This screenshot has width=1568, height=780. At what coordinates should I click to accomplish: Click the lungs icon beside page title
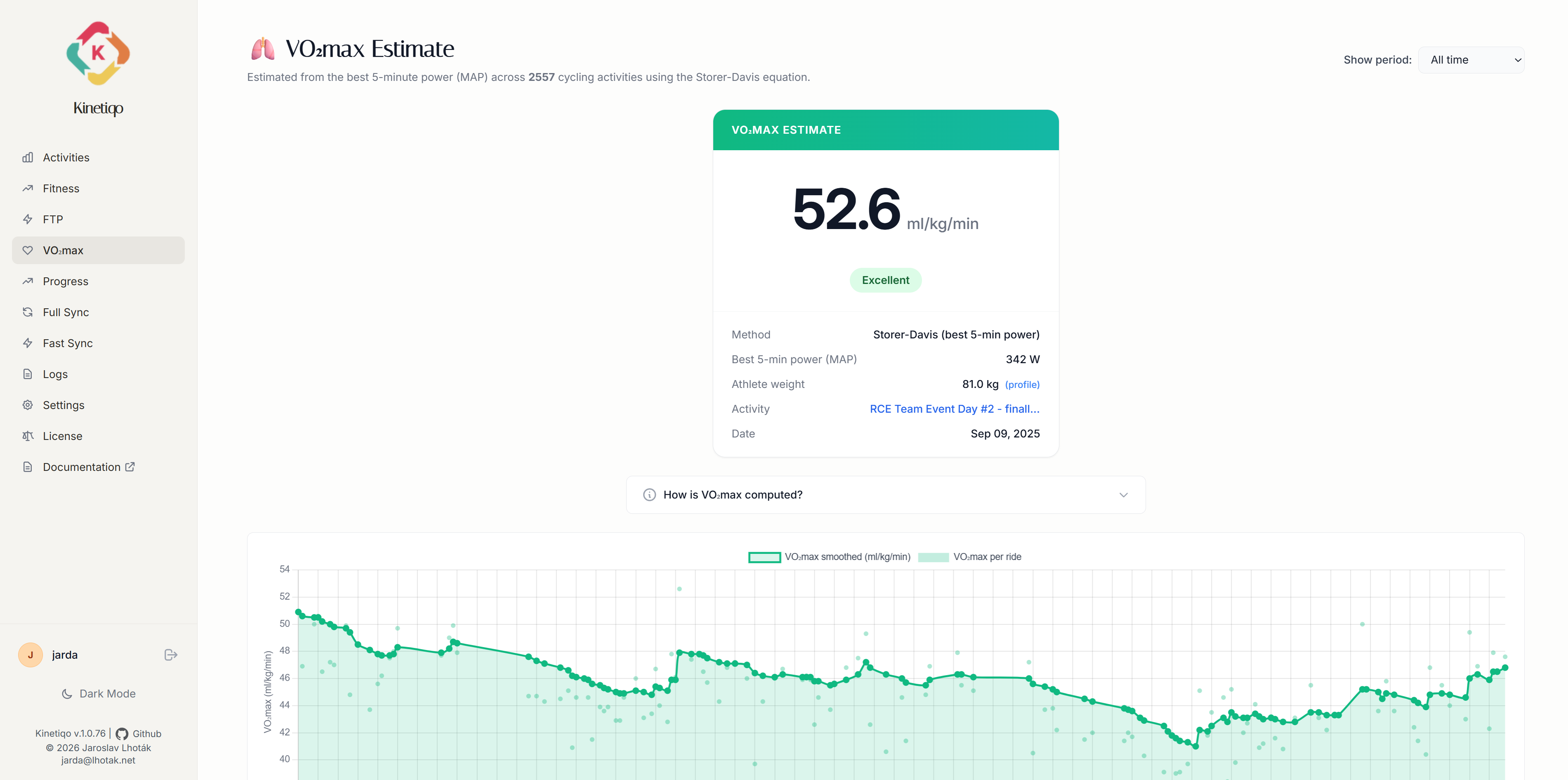click(263, 49)
